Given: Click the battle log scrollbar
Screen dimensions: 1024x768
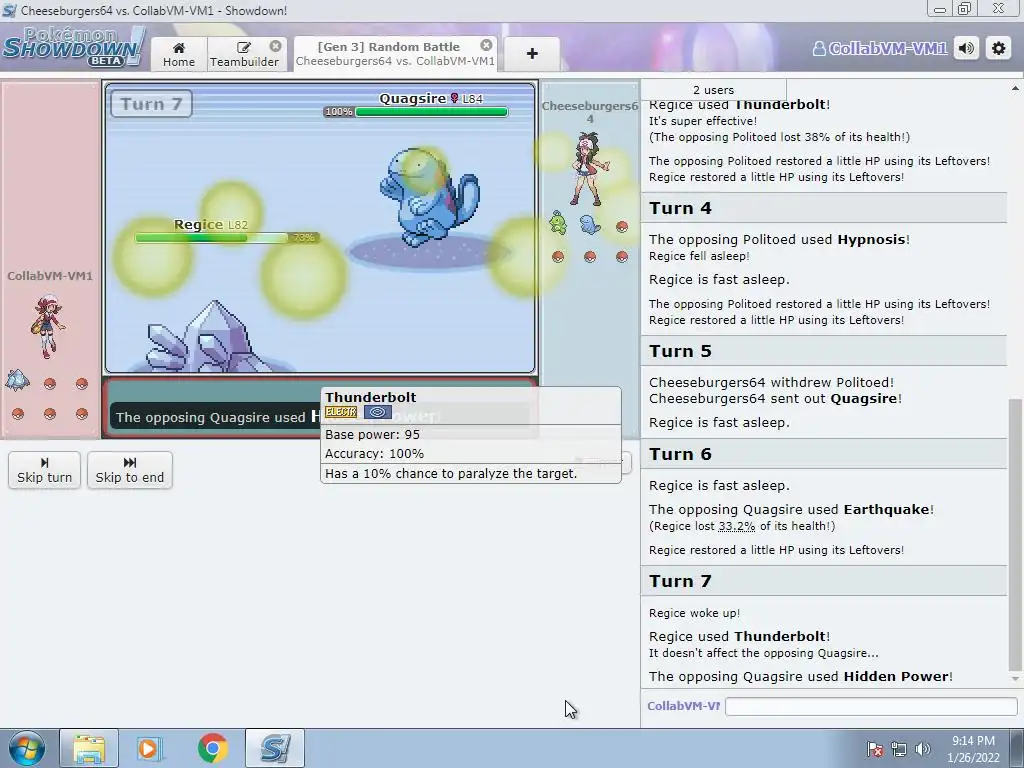Looking at the screenshot, I should [x=1014, y=534].
